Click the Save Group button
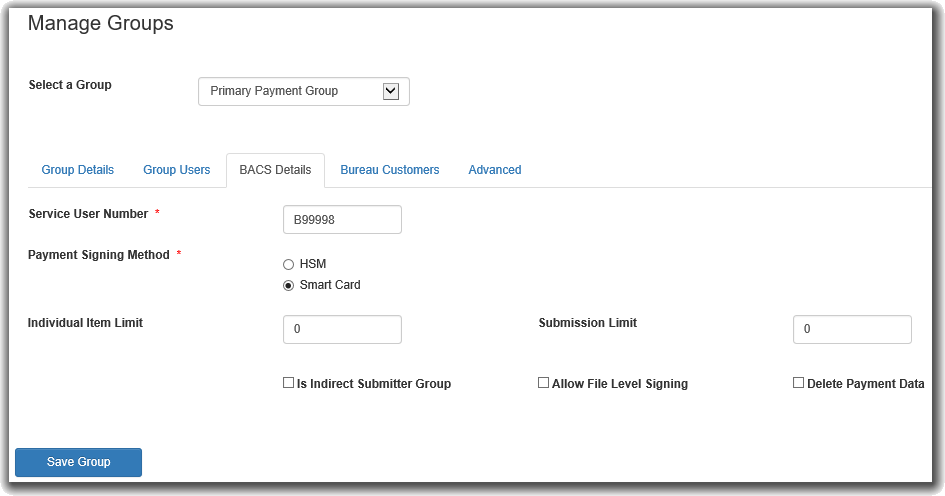 tap(78, 462)
